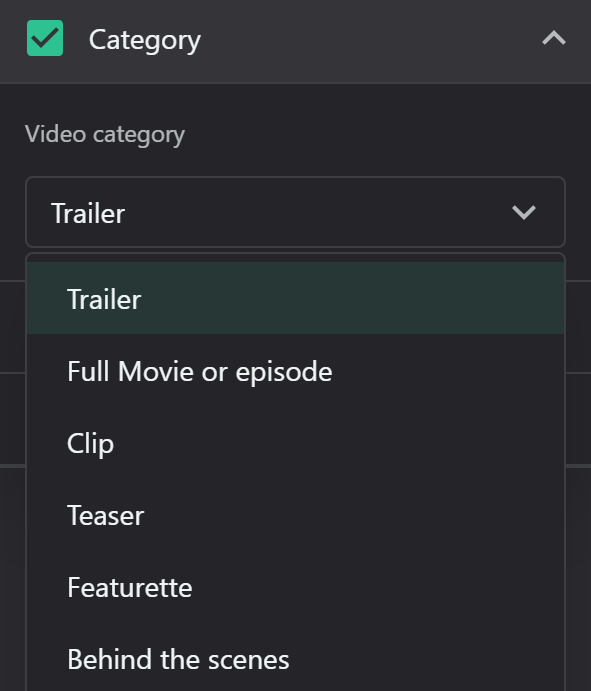Choose Featurette from the category list
591x691 pixels.
coord(295,587)
